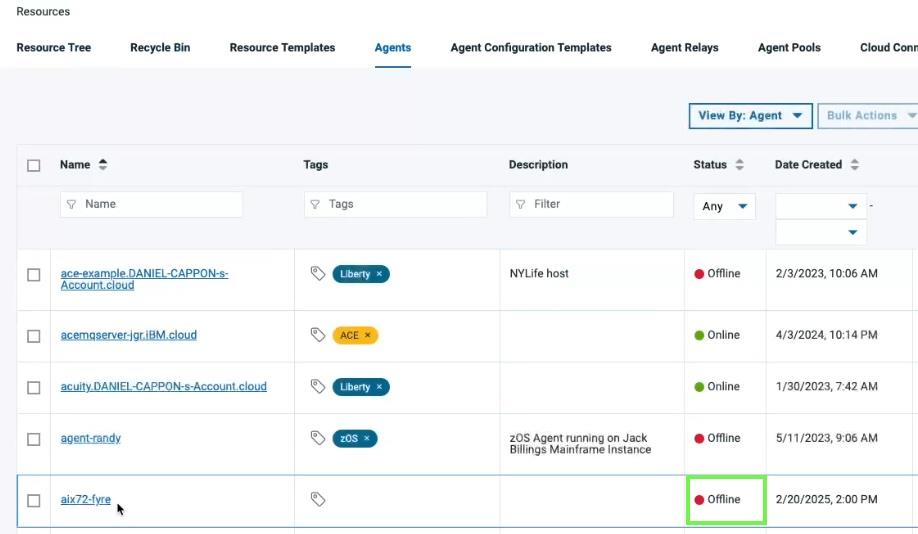The width and height of the screenshot is (918, 534).
Task: Sort agents by Name column arrows
Action: 102,165
